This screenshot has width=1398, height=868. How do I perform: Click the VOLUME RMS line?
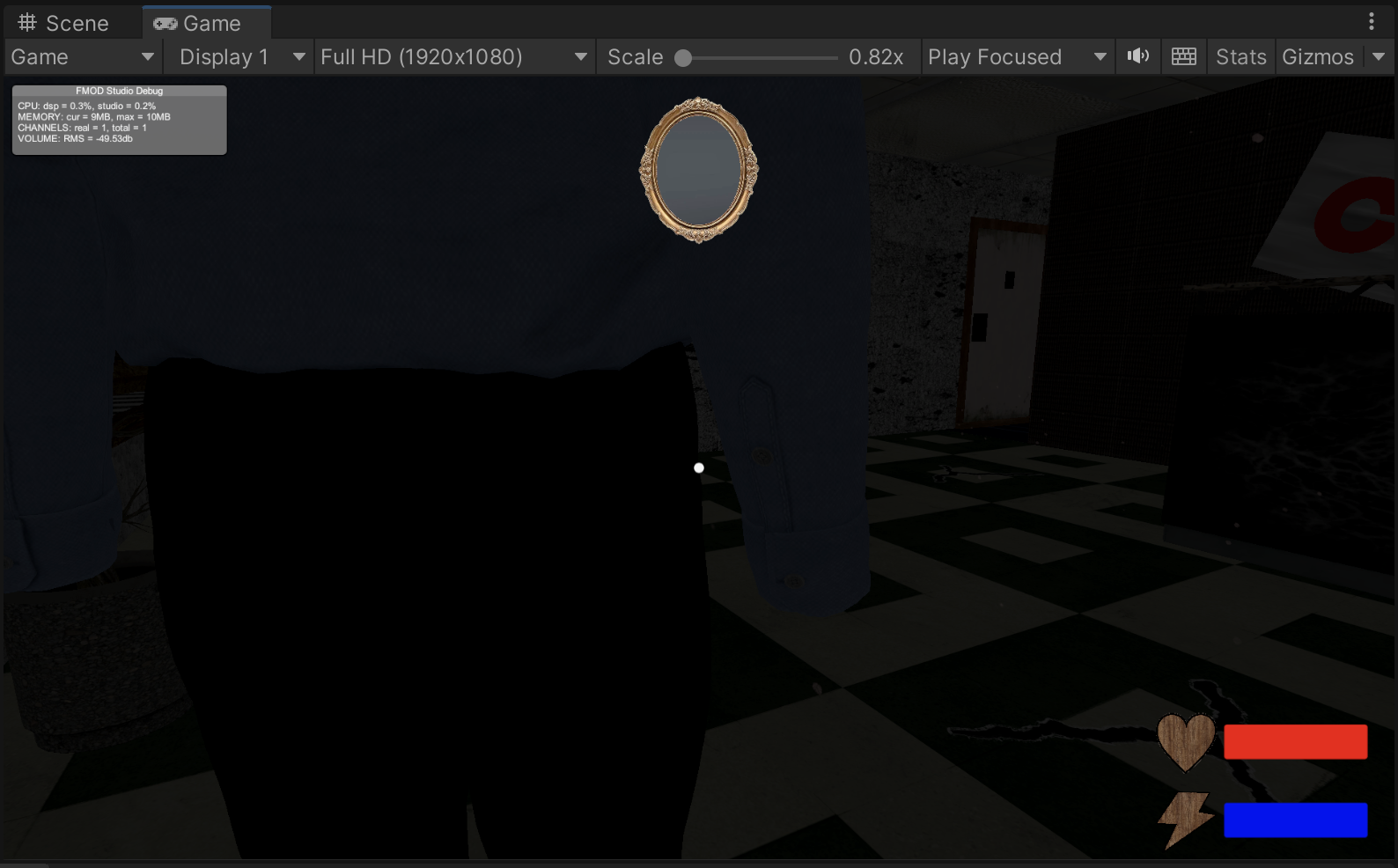click(76, 139)
